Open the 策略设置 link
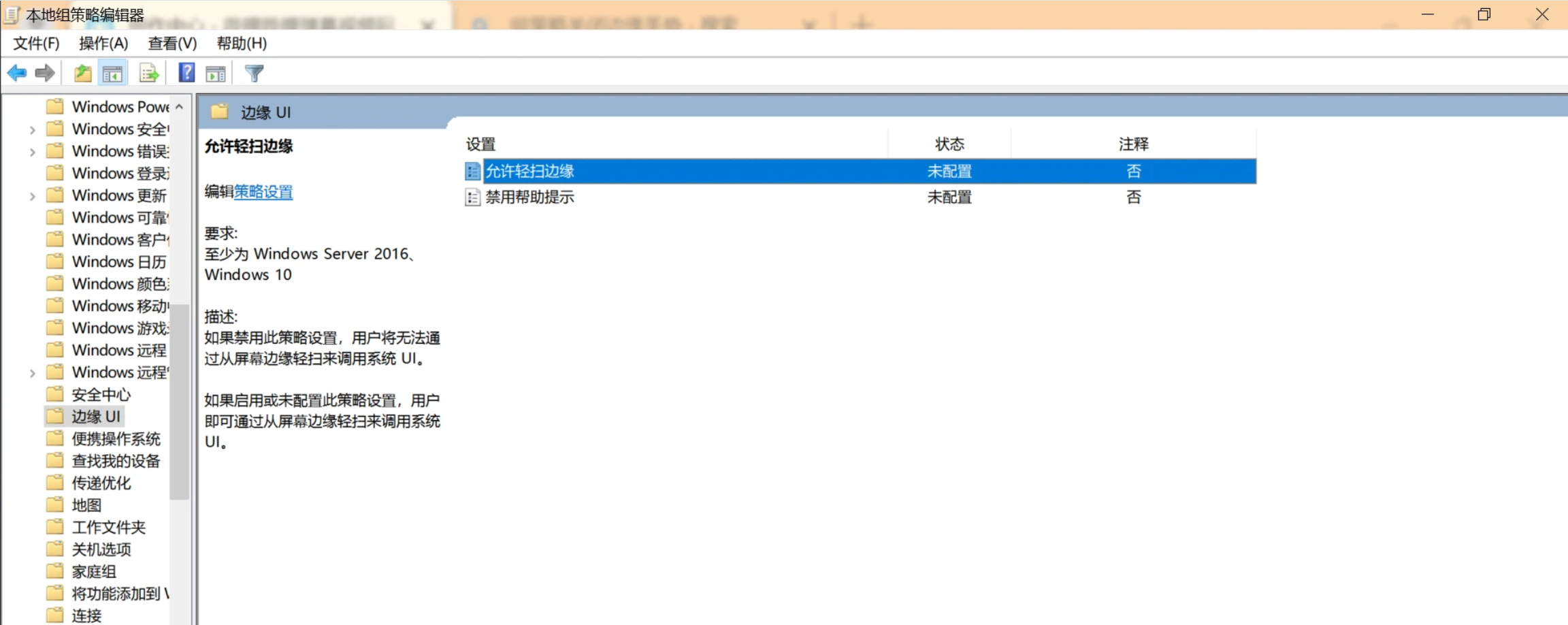Viewport: 1568px width, 625px height. point(263,192)
